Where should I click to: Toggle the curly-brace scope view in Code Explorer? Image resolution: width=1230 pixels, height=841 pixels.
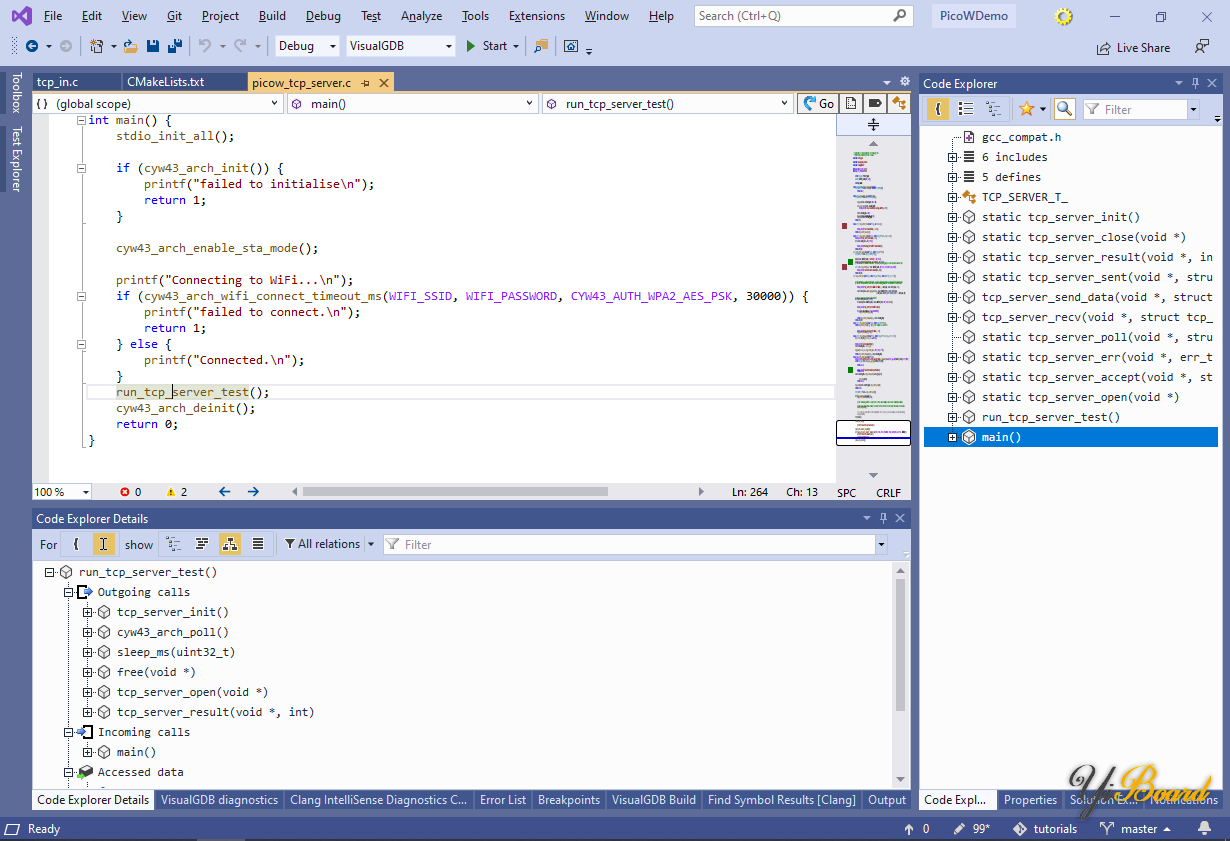tap(938, 109)
